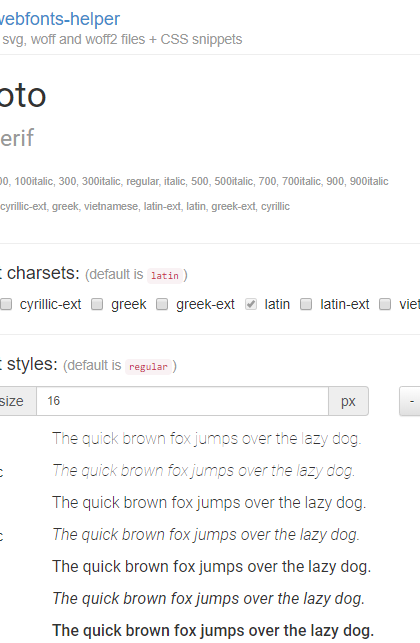The height and width of the screenshot is (643, 420).
Task: Select the boldest sample sentence at bottom
Action: pyautogui.click(x=213, y=631)
